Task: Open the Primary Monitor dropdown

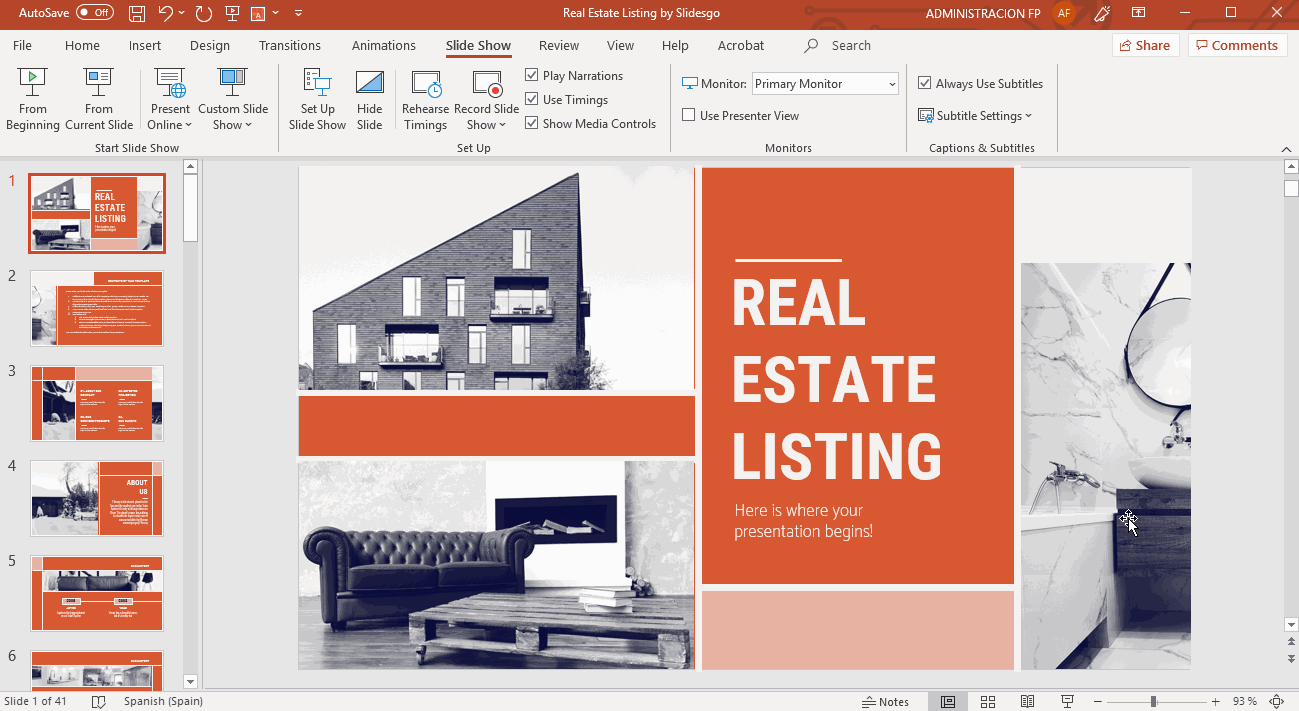Action: point(825,84)
